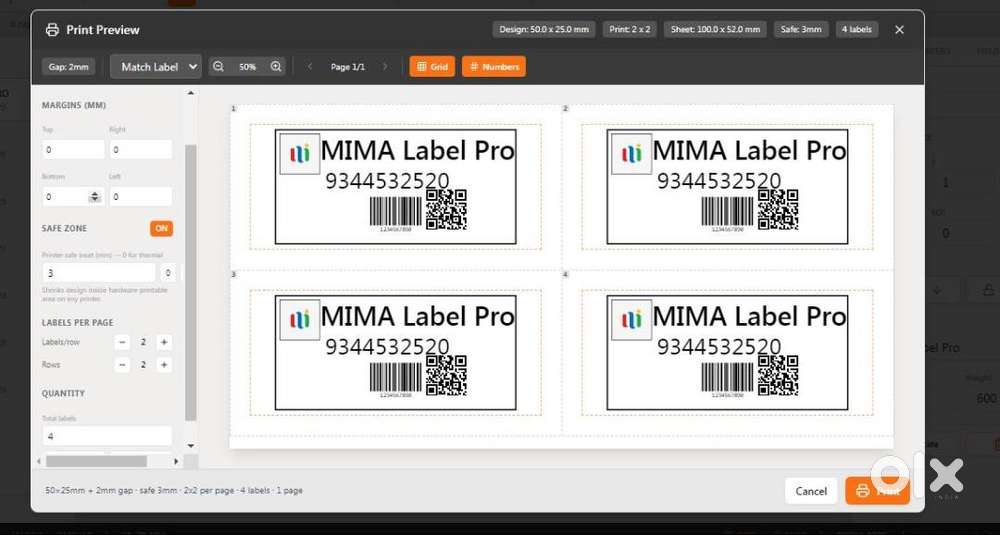Image resolution: width=1000 pixels, height=535 pixels.
Task: Edit the Right margin field
Action: point(140,150)
